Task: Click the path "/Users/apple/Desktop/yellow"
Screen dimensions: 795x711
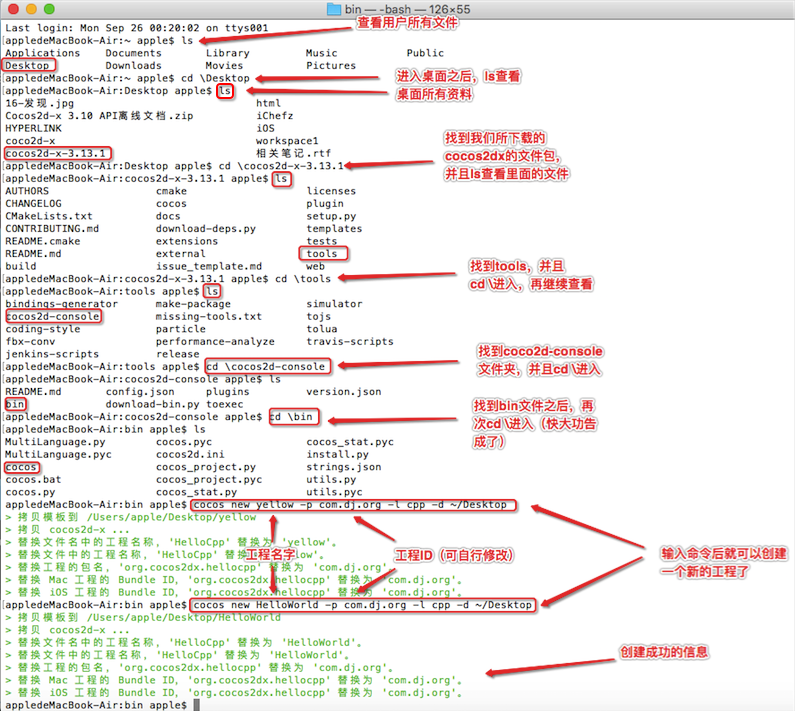Action: (171, 517)
